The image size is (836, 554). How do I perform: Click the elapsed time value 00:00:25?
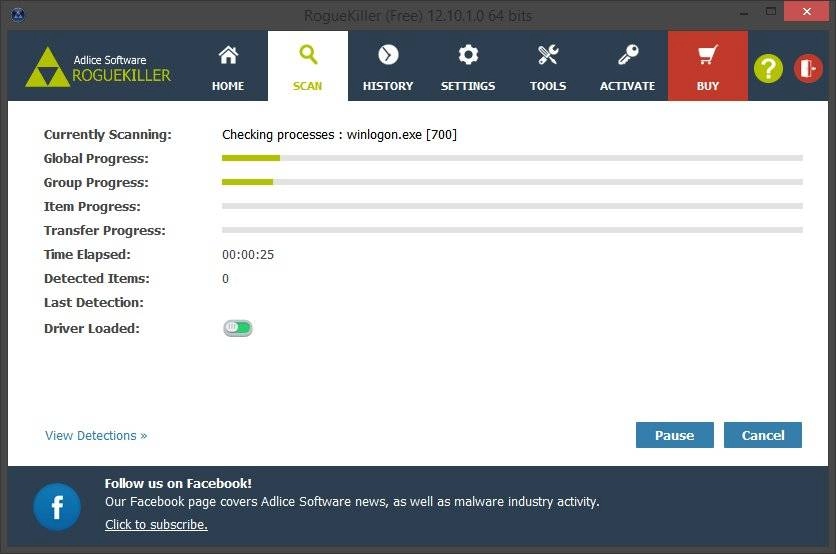(248, 255)
